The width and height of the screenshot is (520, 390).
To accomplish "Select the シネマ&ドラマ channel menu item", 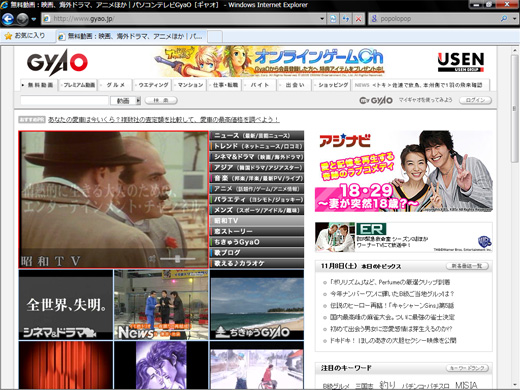I will tap(257, 157).
